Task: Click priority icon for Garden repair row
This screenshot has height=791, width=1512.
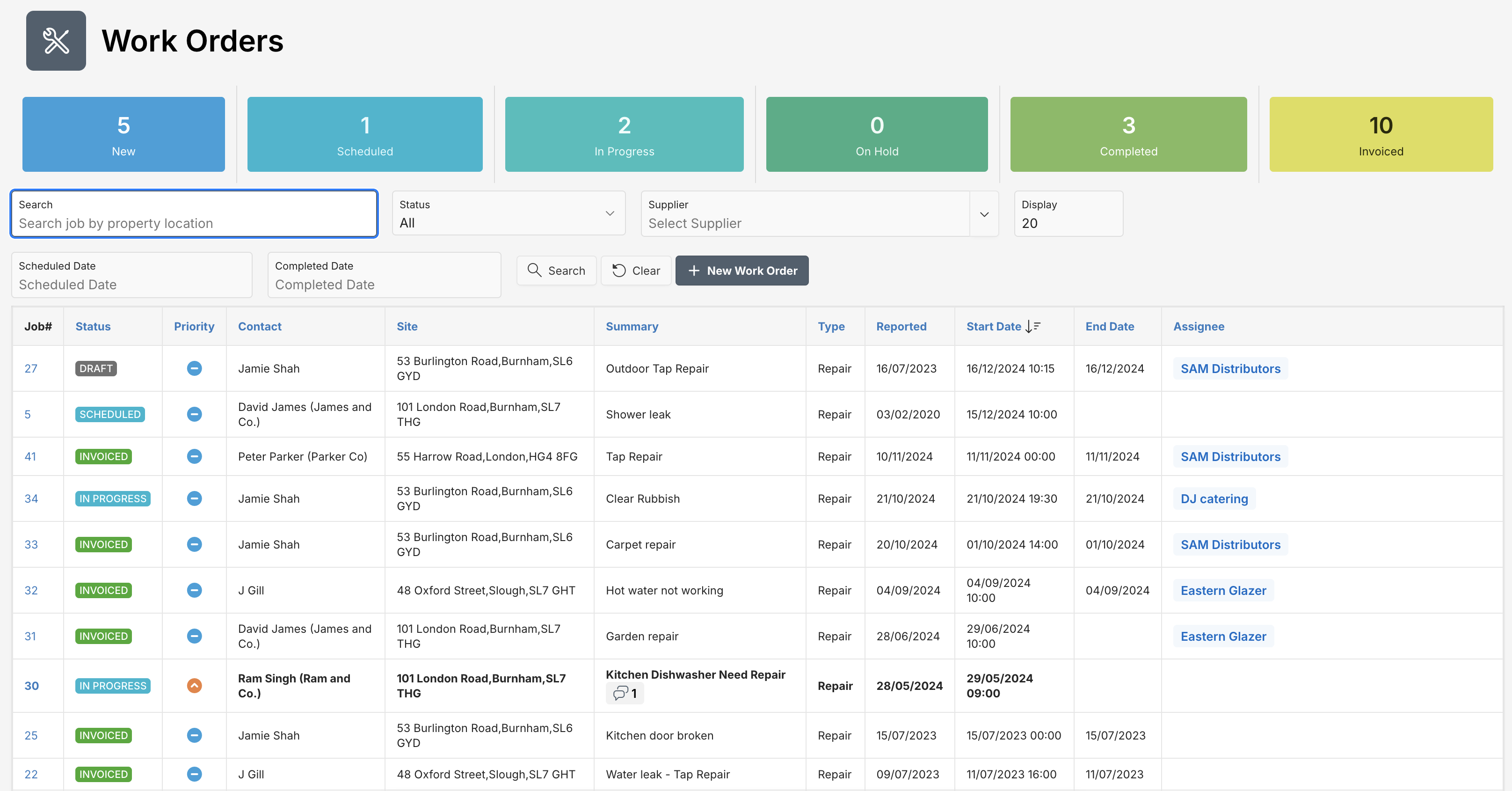Action: [194, 636]
